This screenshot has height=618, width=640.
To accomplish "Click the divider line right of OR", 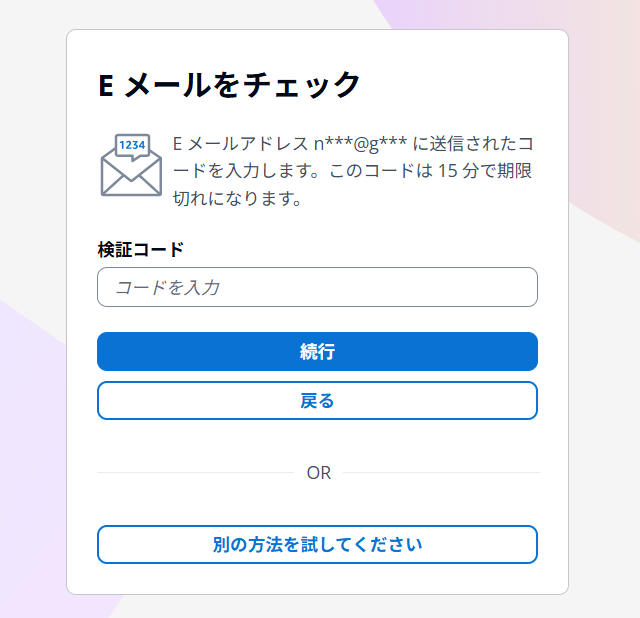I will [x=440, y=472].
